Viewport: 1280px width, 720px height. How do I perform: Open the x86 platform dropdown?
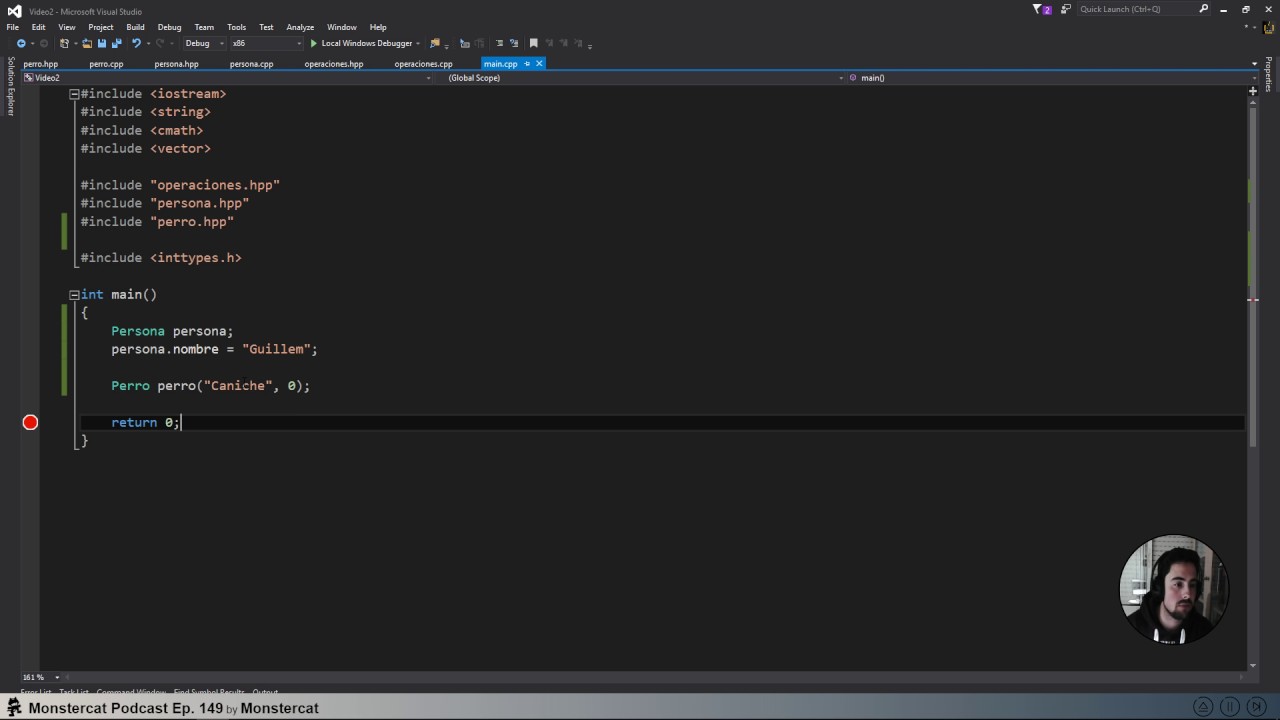266,43
